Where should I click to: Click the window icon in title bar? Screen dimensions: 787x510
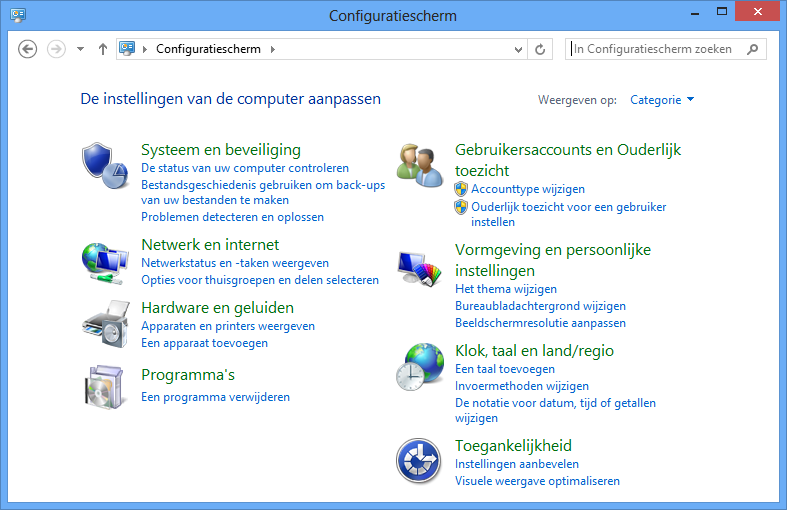point(18,15)
